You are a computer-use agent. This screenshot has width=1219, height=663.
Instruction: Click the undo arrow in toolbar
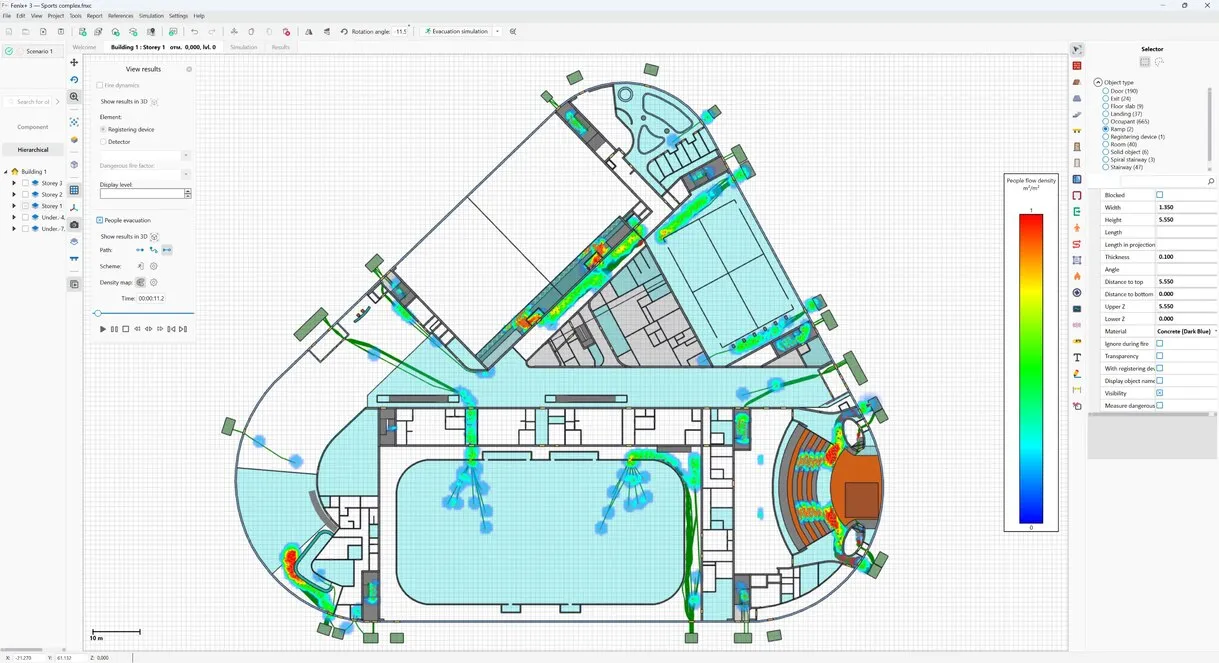(194, 32)
